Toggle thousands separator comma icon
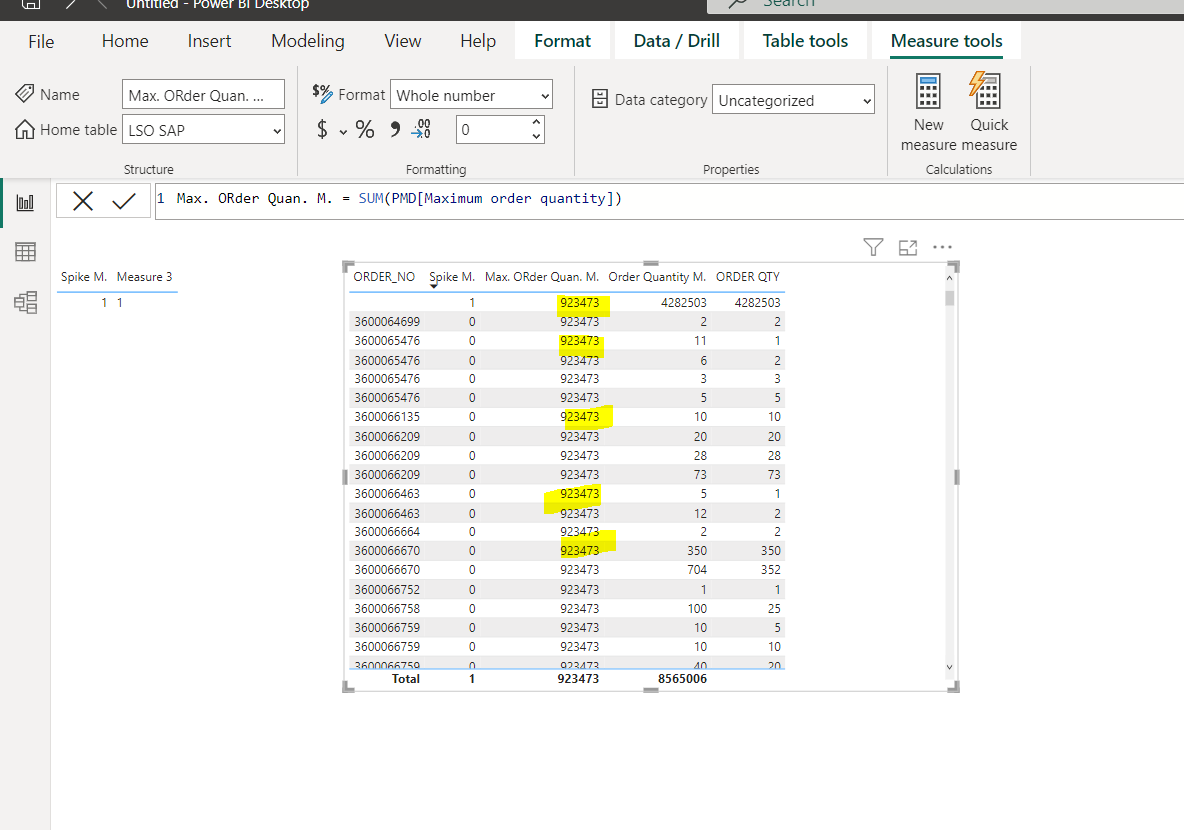 click(x=395, y=129)
